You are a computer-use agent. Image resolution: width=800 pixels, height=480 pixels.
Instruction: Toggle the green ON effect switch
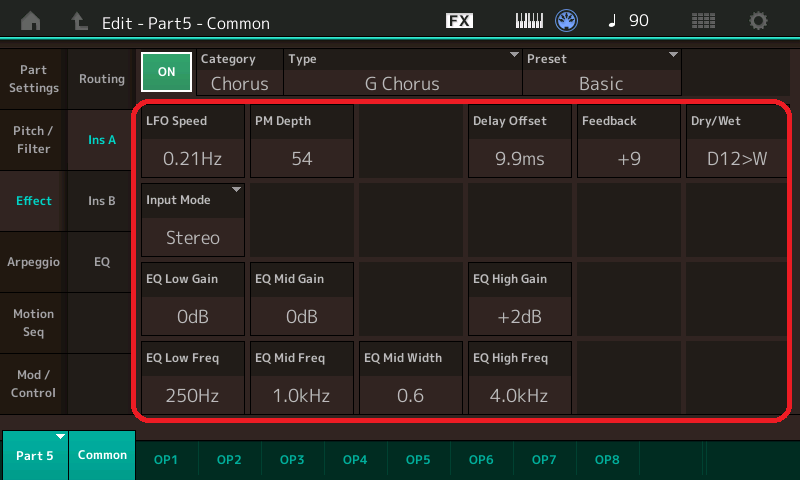point(166,71)
